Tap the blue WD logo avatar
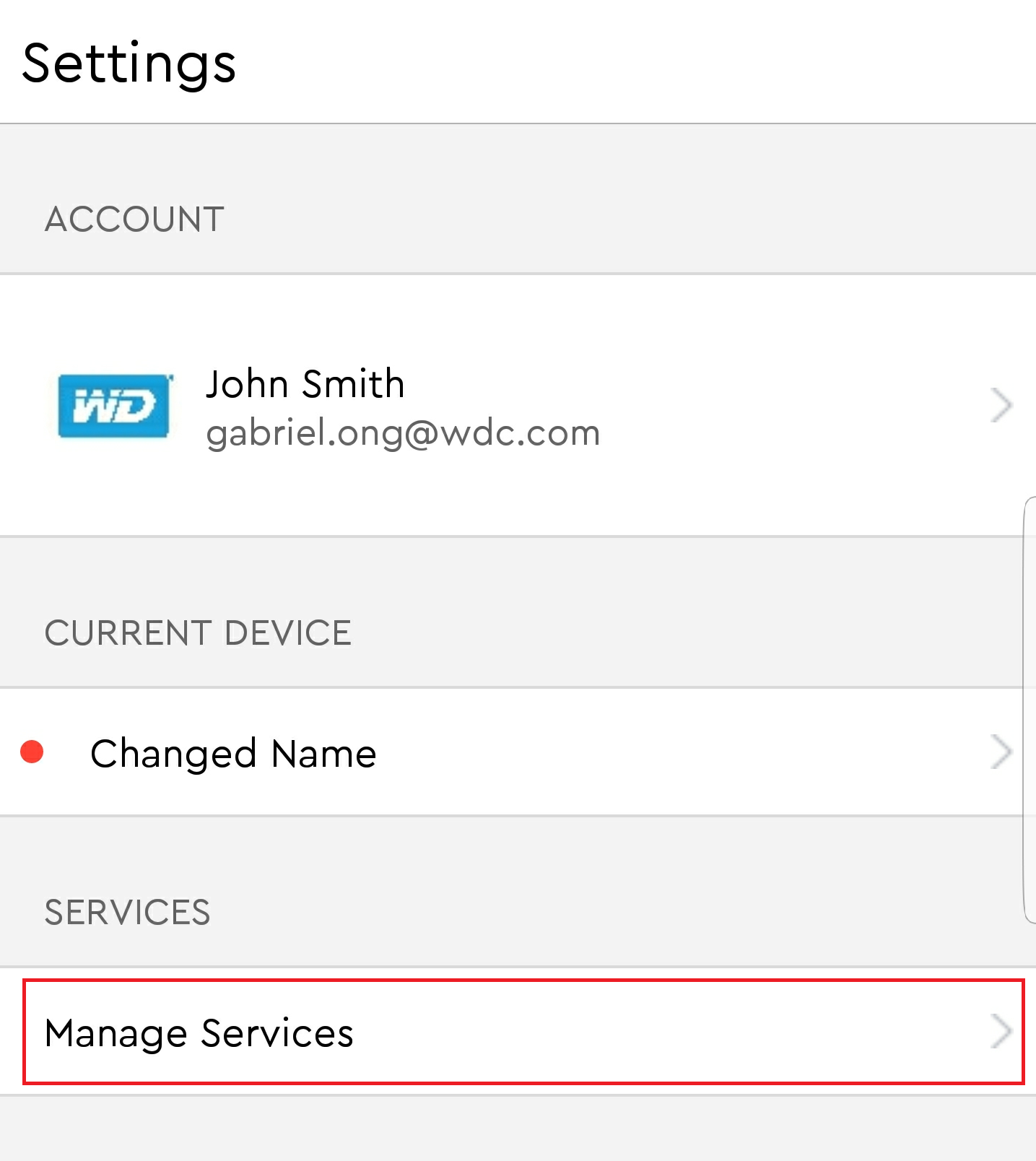The height and width of the screenshot is (1161, 1036). (x=116, y=405)
